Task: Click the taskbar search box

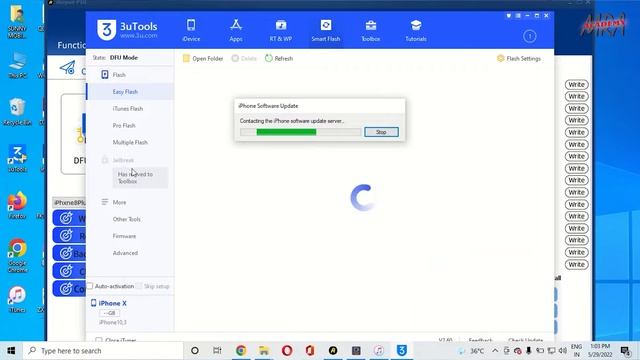Action: pos(103,351)
